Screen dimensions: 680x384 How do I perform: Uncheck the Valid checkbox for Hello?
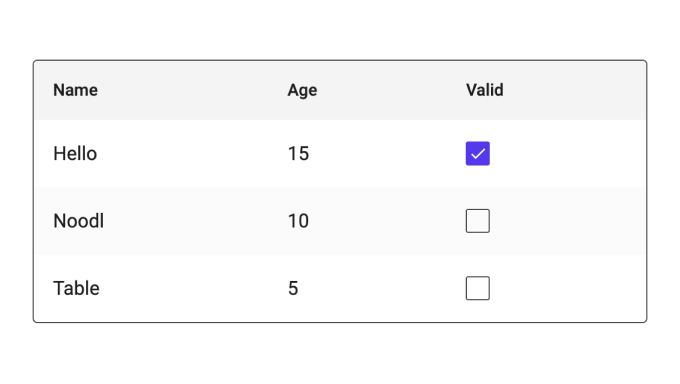477,154
